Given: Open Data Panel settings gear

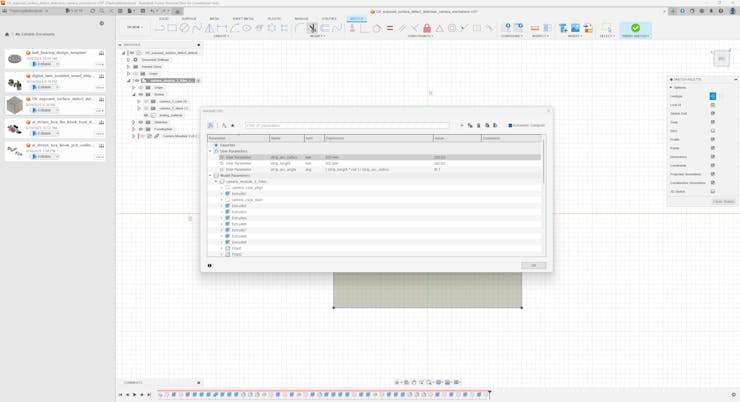Looking at the screenshot, I should click(101, 23).
